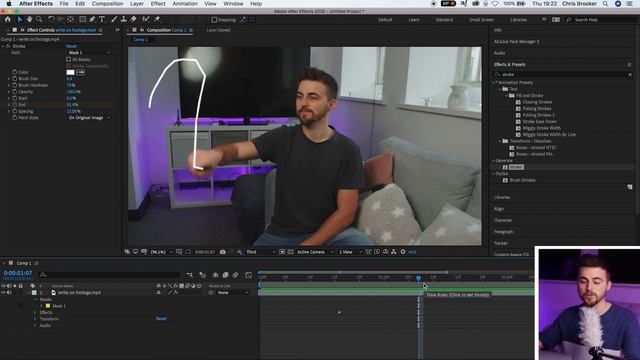The width and height of the screenshot is (640, 360).
Task: Select the Rotation tool
Action: click(x=51, y=19)
